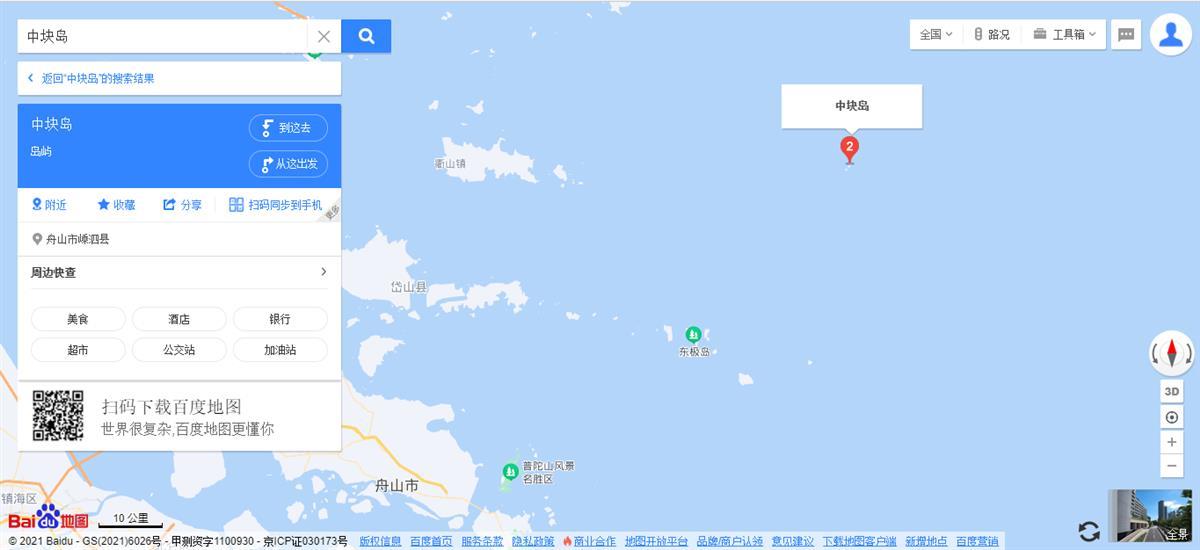Toggle the 路况 traffic layer
This screenshot has height=550, width=1200.
pos(992,34)
